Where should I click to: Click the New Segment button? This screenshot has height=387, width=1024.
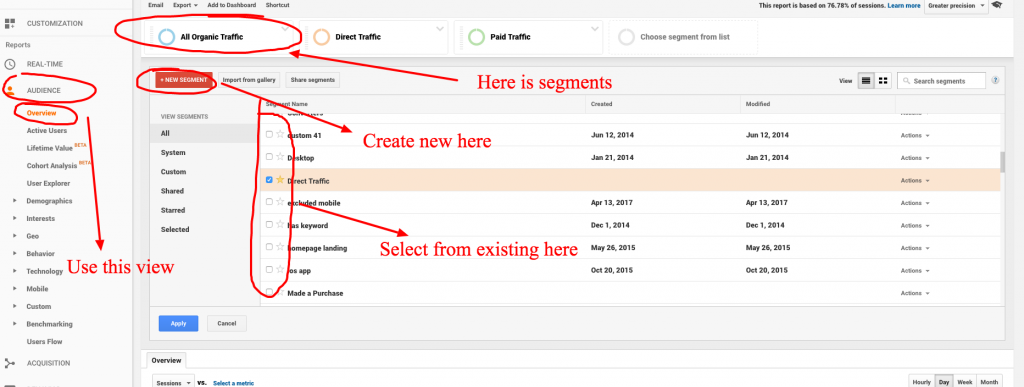[185, 80]
